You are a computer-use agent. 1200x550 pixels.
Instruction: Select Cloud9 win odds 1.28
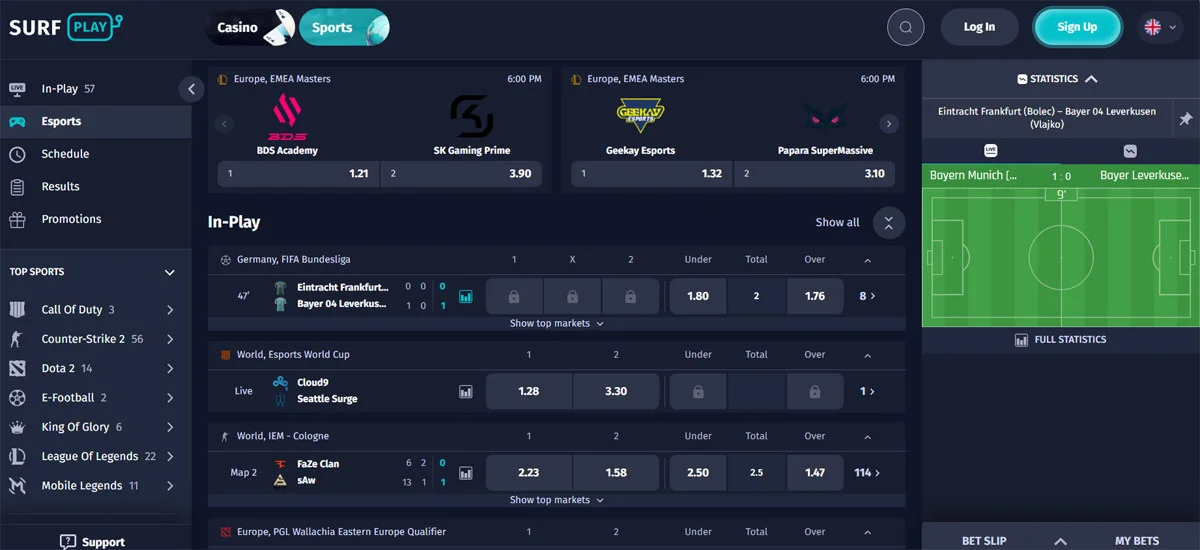(529, 391)
